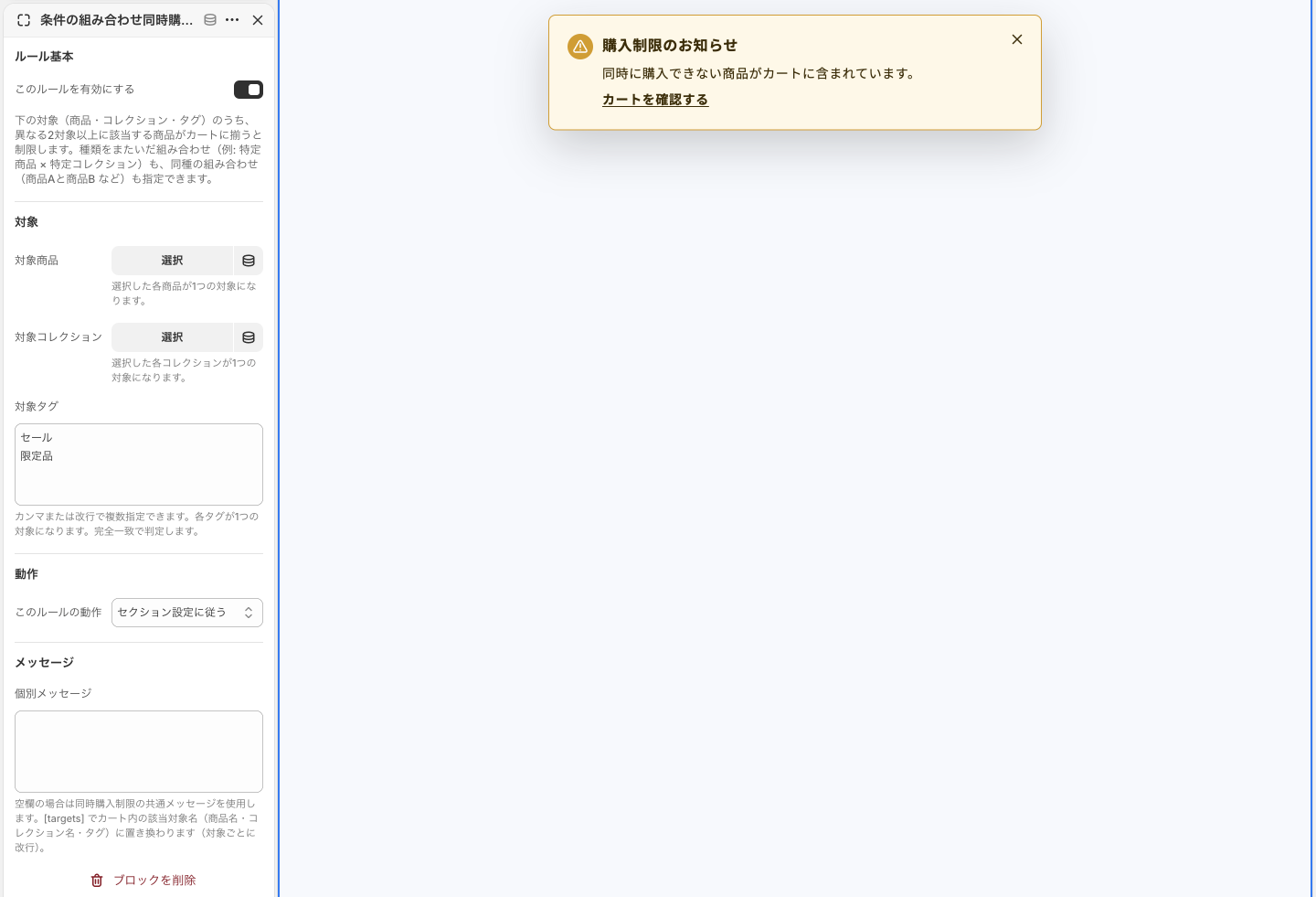Open the このルールの動作 dropdown
1316x897 pixels.
[187, 613]
